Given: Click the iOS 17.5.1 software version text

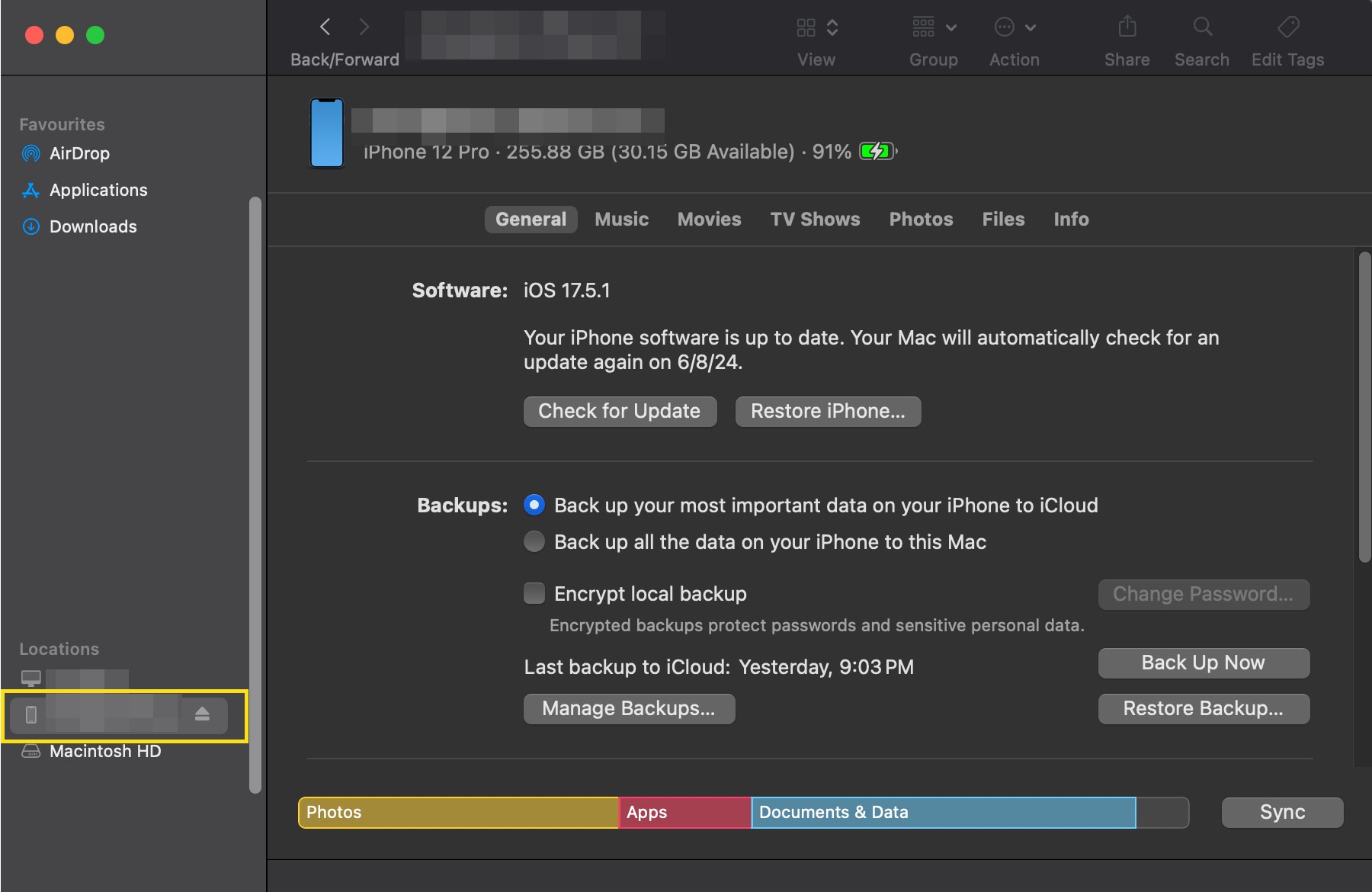Looking at the screenshot, I should point(566,290).
